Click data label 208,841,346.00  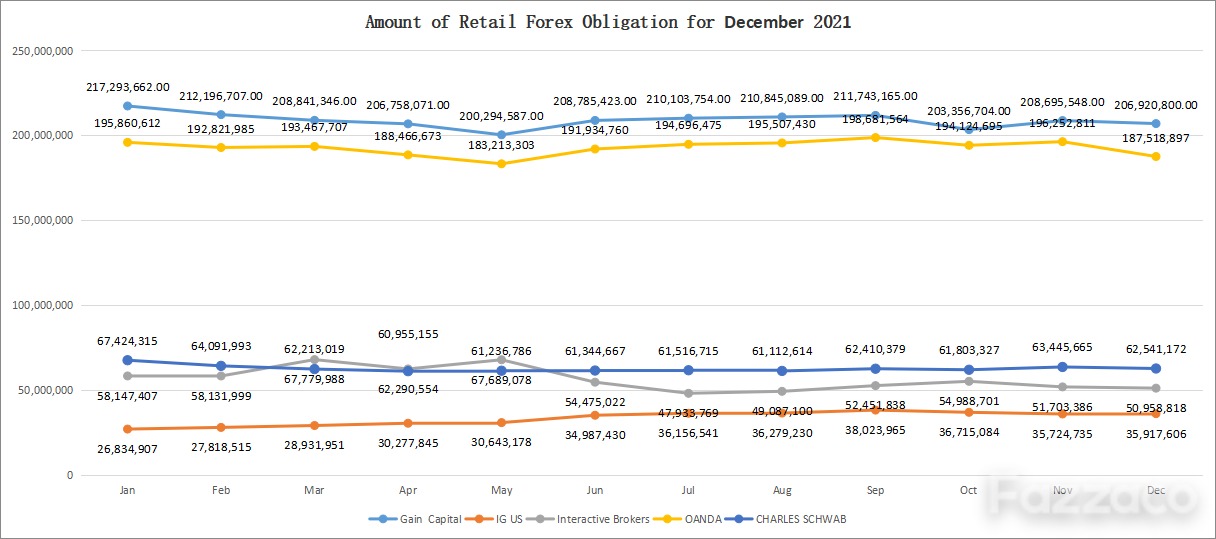(315, 102)
